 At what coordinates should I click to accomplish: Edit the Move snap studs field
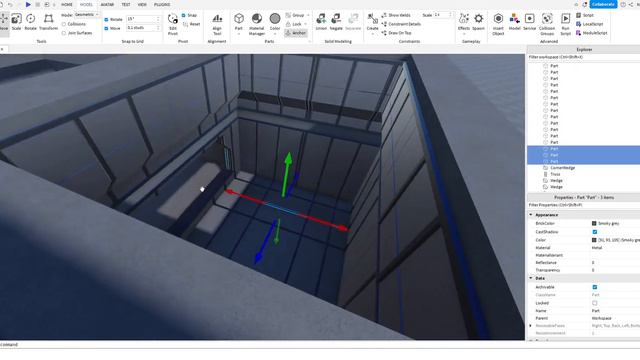[143, 28]
